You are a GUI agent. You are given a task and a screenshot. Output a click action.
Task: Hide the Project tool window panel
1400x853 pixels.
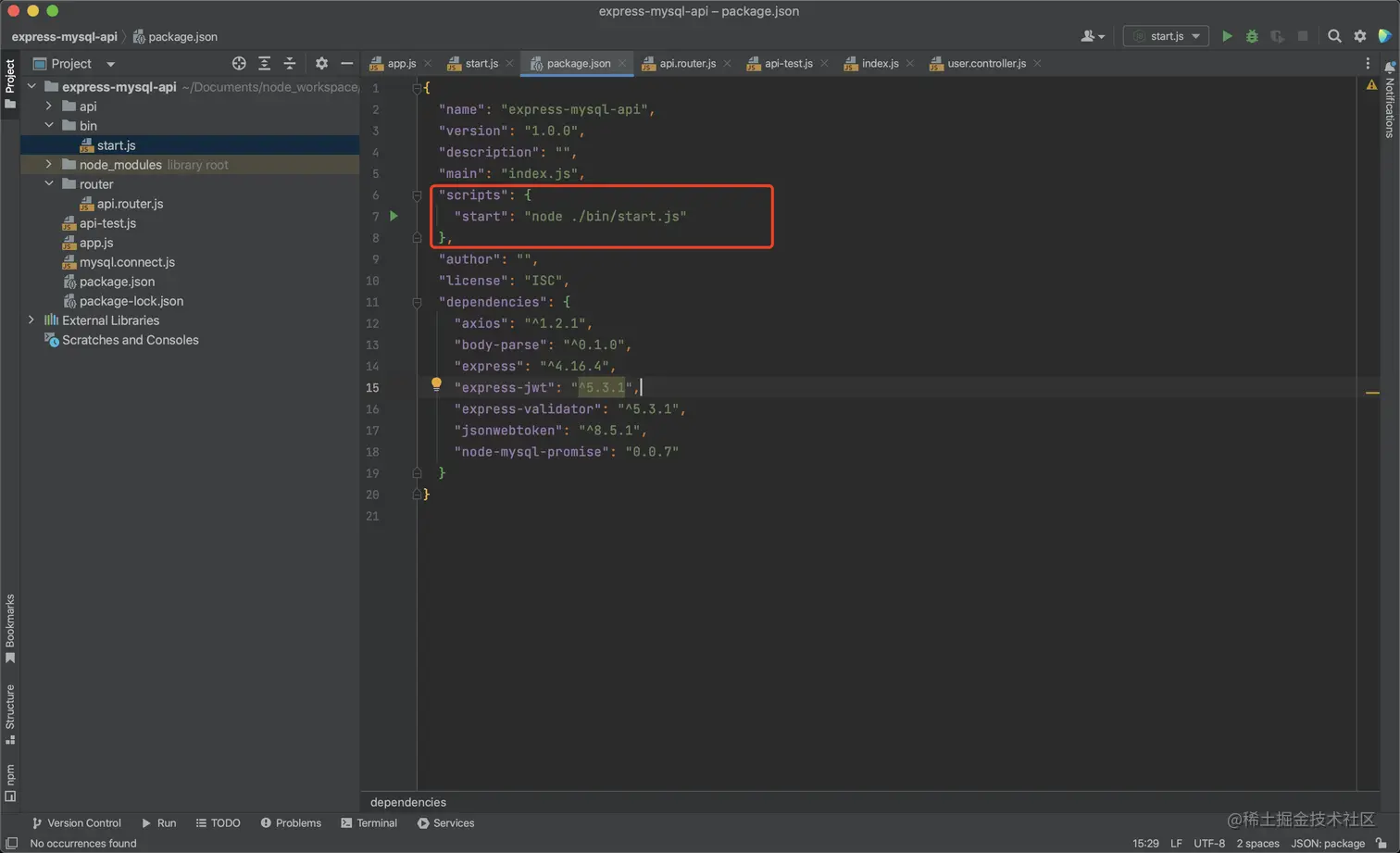pos(346,64)
